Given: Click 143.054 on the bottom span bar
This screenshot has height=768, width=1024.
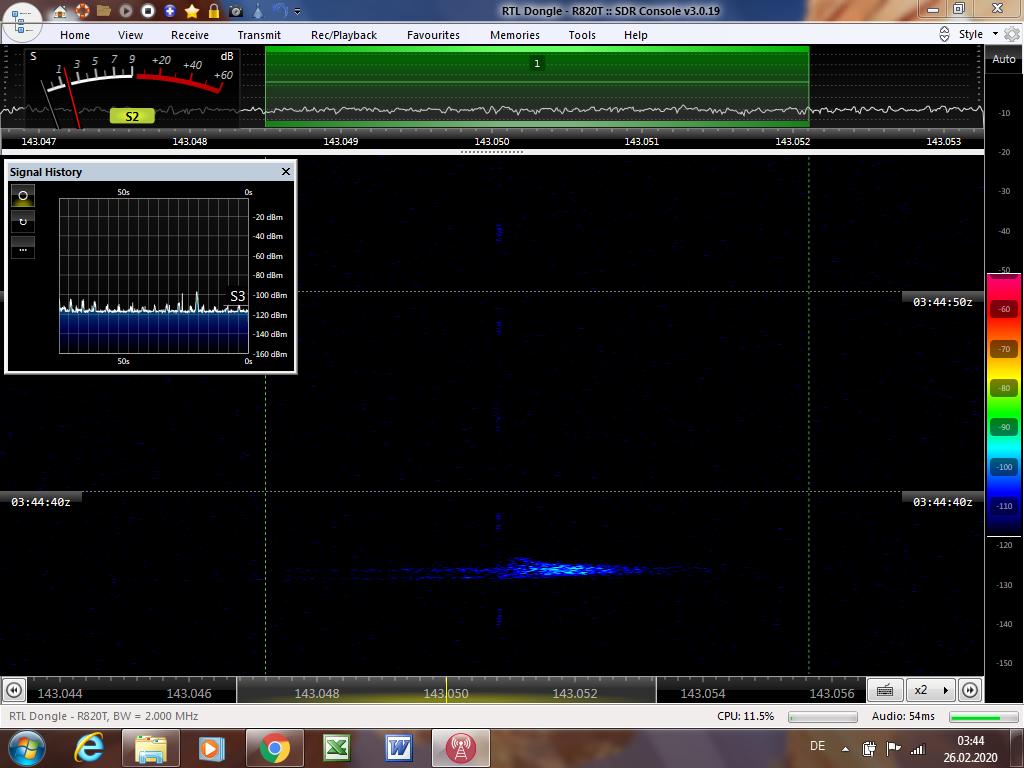Looking at the screenshot, I should (x=703, y=694).
